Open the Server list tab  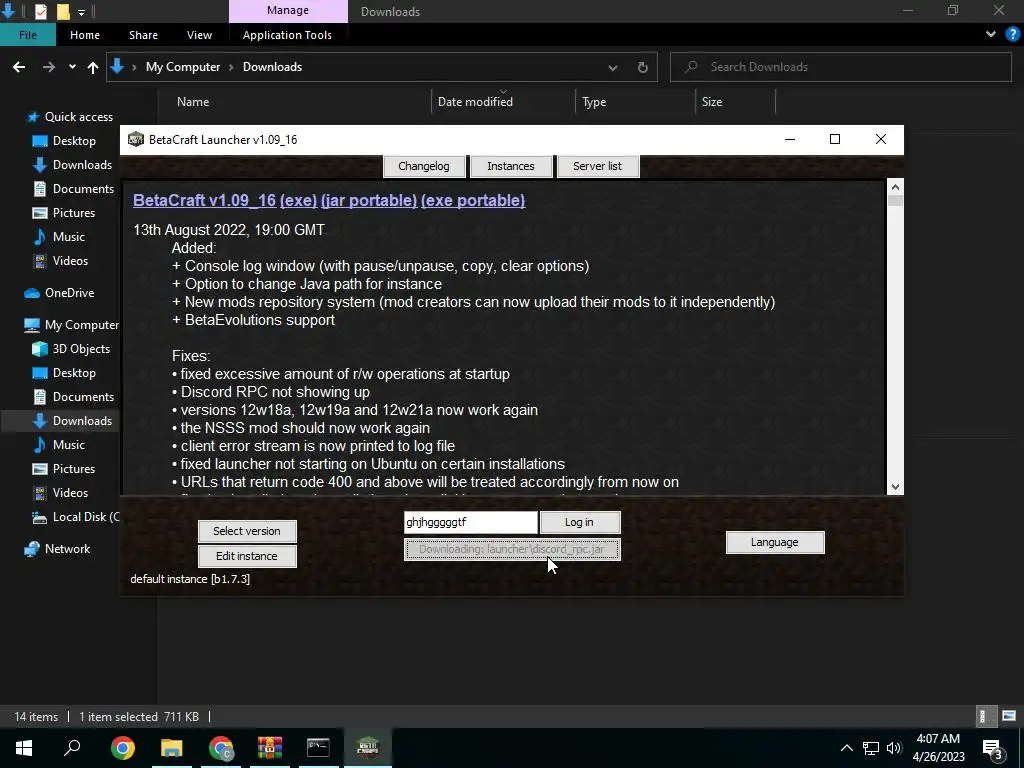[598, 166]
